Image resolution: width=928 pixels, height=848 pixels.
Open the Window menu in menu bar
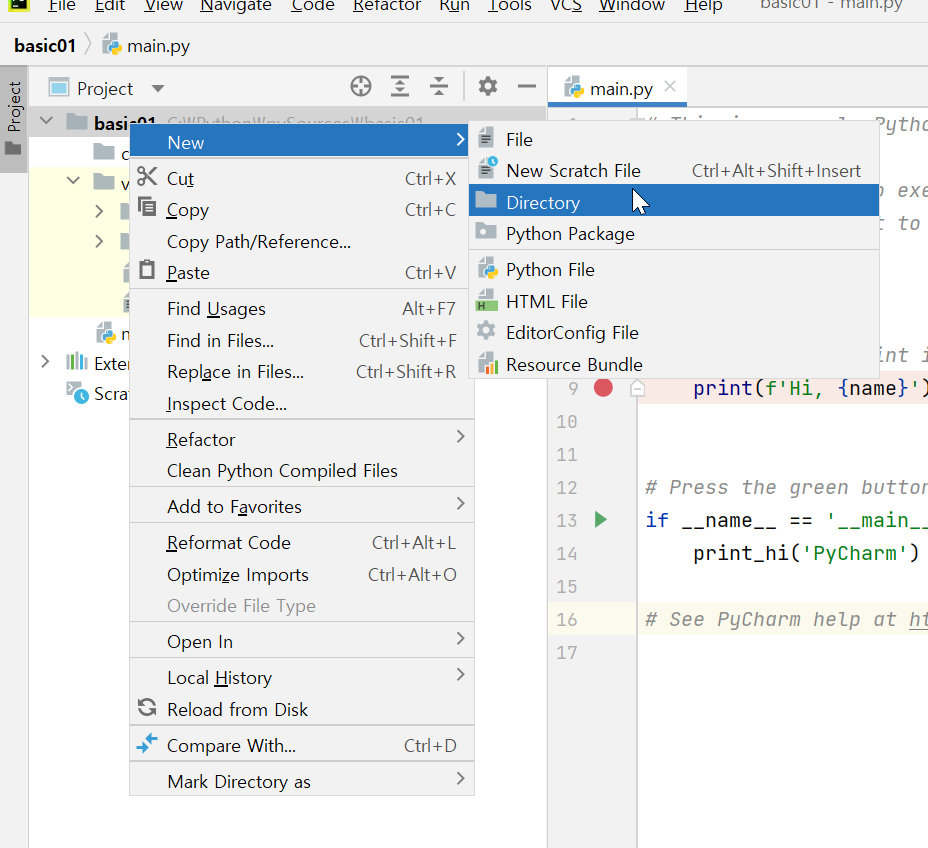[x=632, y=6]
